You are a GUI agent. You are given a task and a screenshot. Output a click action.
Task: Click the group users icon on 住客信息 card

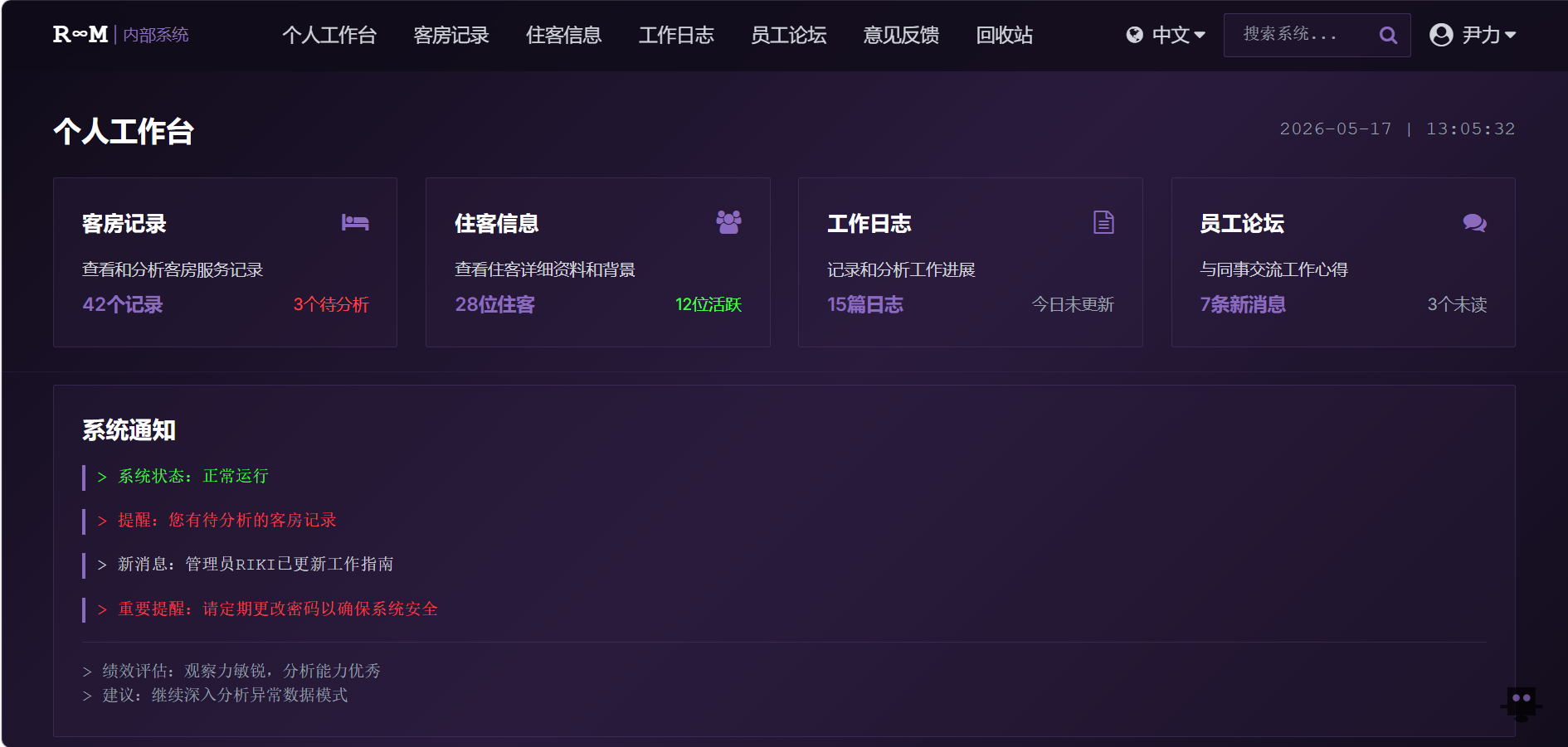pos(728,222)
